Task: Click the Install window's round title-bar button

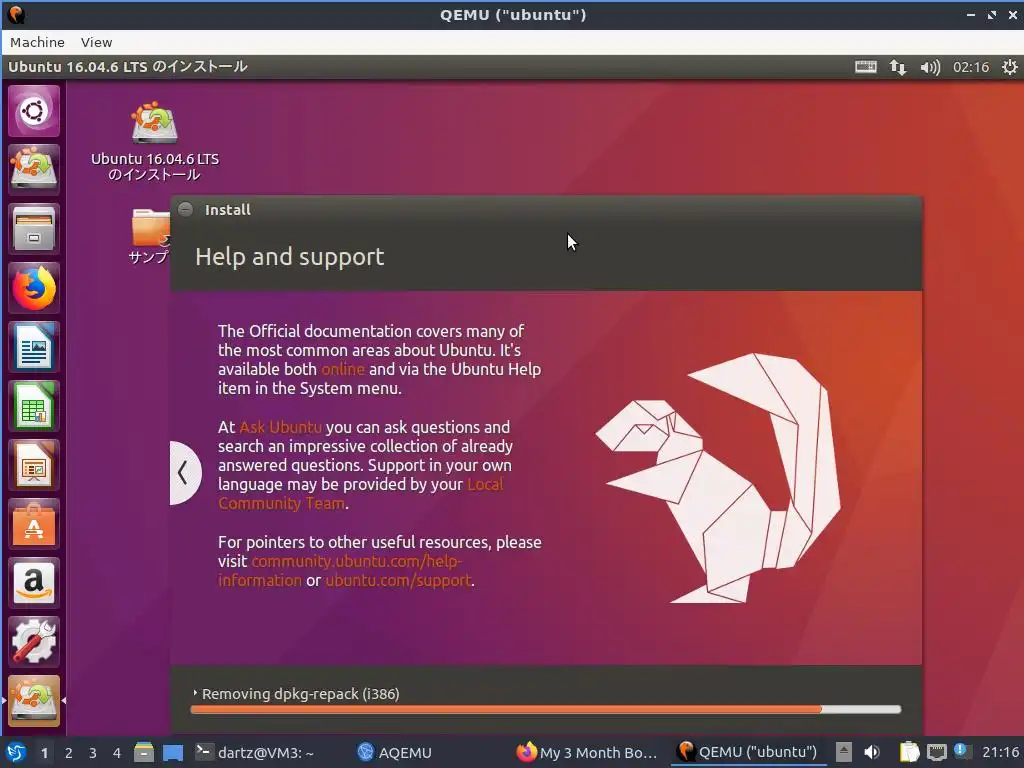Action: 185,209
